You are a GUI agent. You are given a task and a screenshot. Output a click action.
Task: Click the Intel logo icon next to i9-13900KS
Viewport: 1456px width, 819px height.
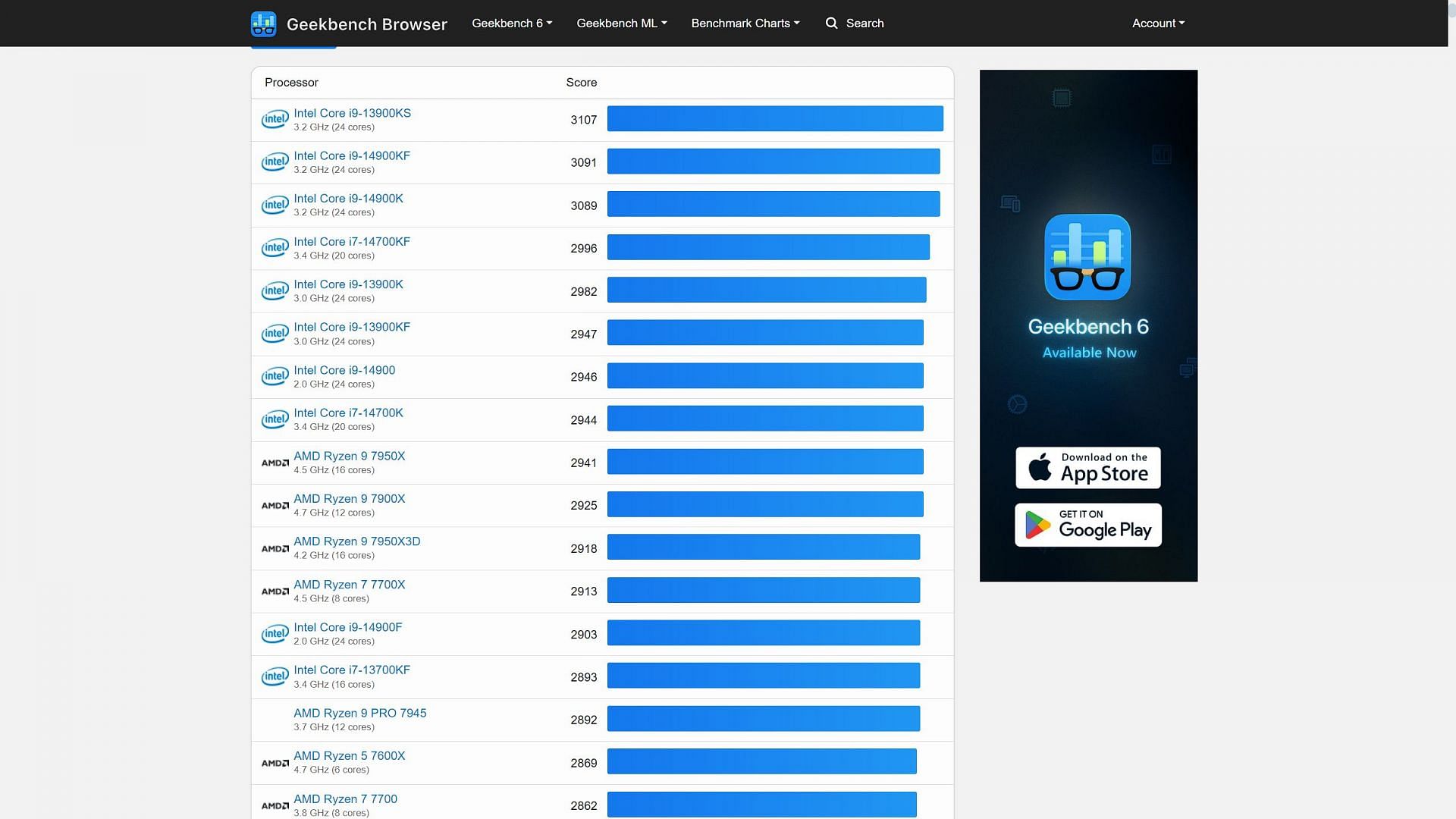coord(274,118)
